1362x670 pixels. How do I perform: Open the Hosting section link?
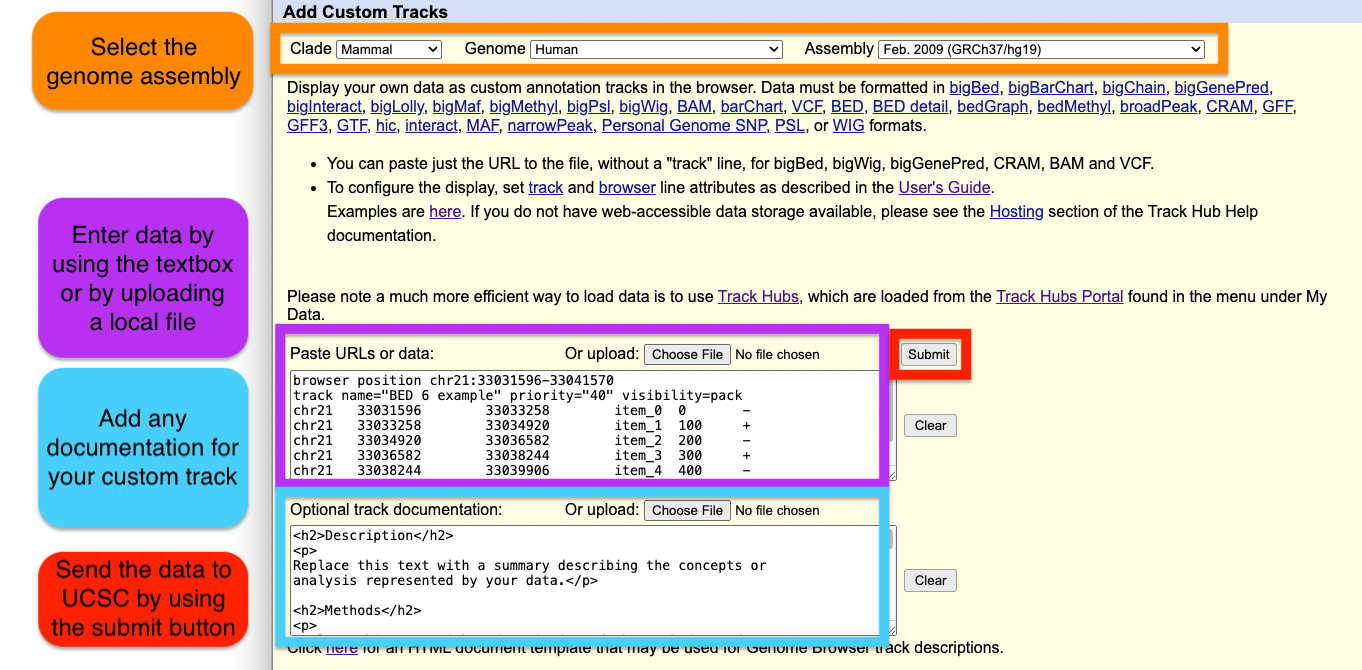1016,211
